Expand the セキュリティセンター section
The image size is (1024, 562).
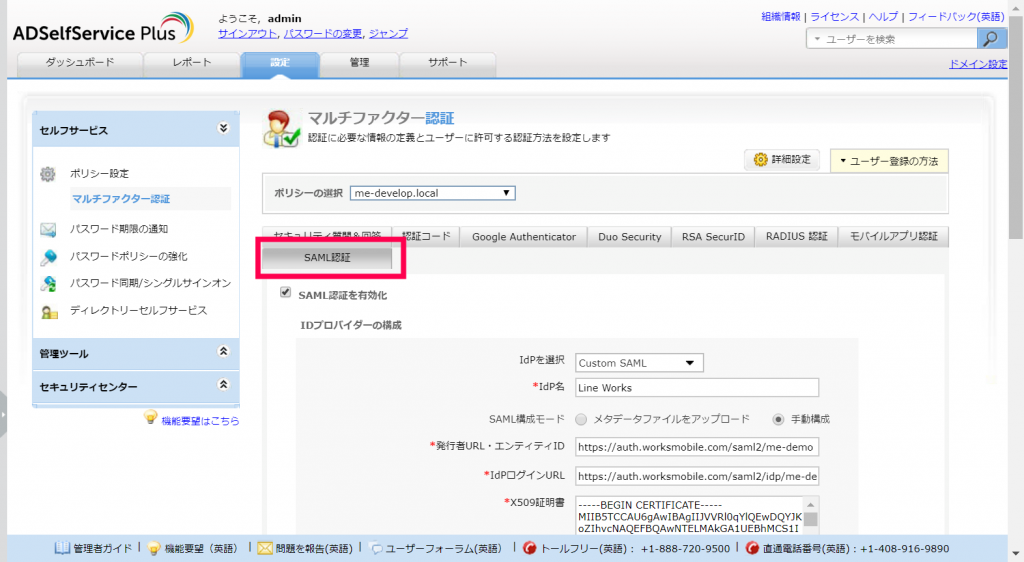[x=223, y=384]
